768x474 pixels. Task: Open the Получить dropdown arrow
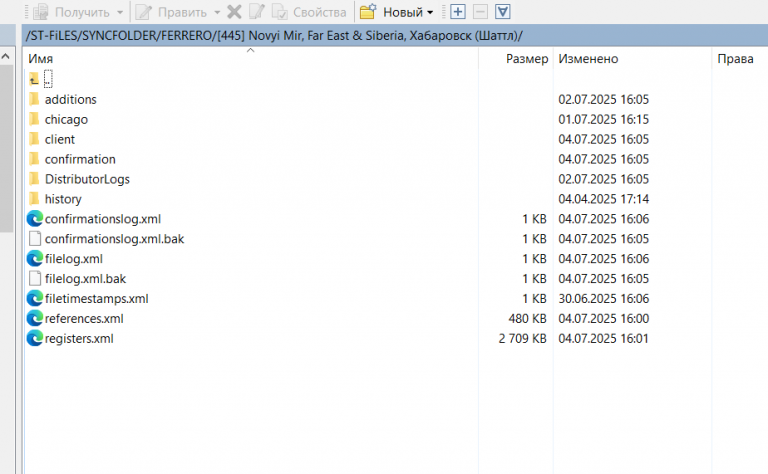[x=120, y=12]
